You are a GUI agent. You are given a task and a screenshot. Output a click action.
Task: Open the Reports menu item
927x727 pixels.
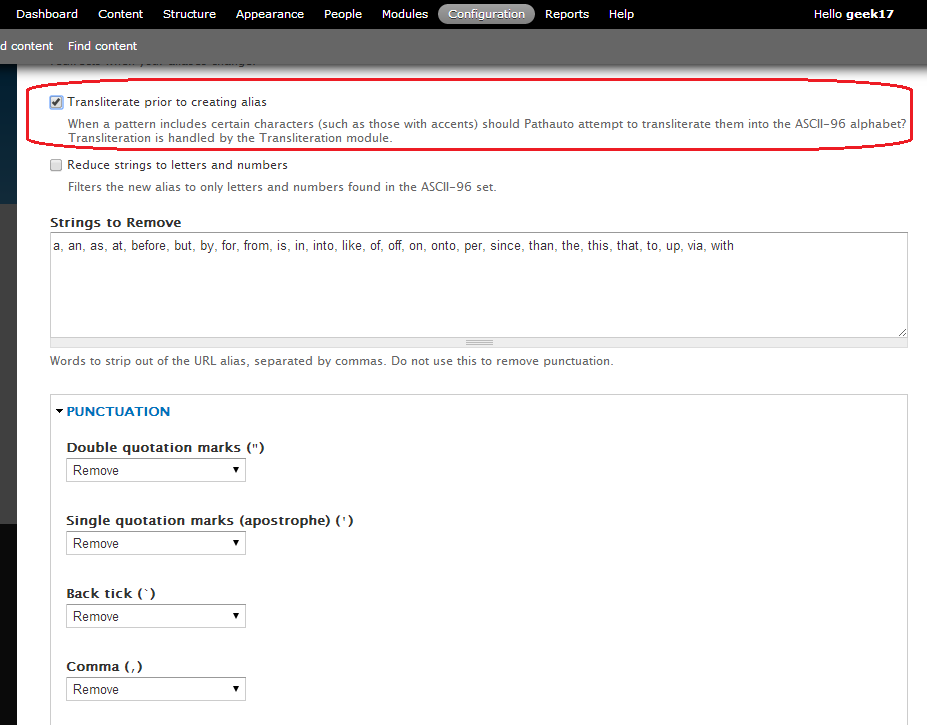tap(567, 14)
